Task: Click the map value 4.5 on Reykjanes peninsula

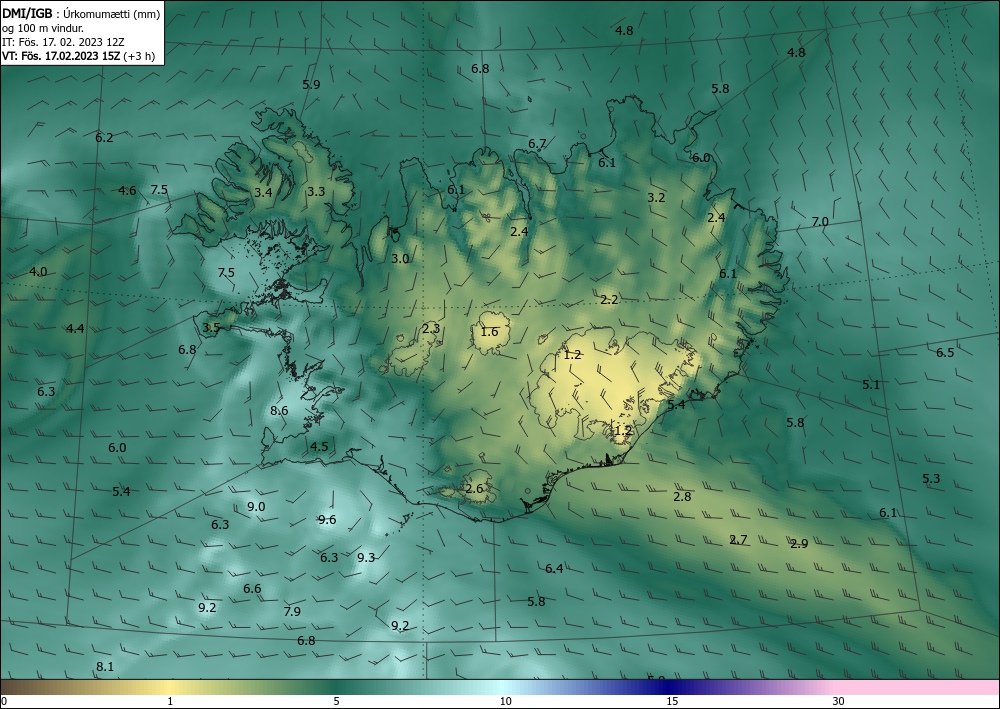Action: [x=319, y=446]
